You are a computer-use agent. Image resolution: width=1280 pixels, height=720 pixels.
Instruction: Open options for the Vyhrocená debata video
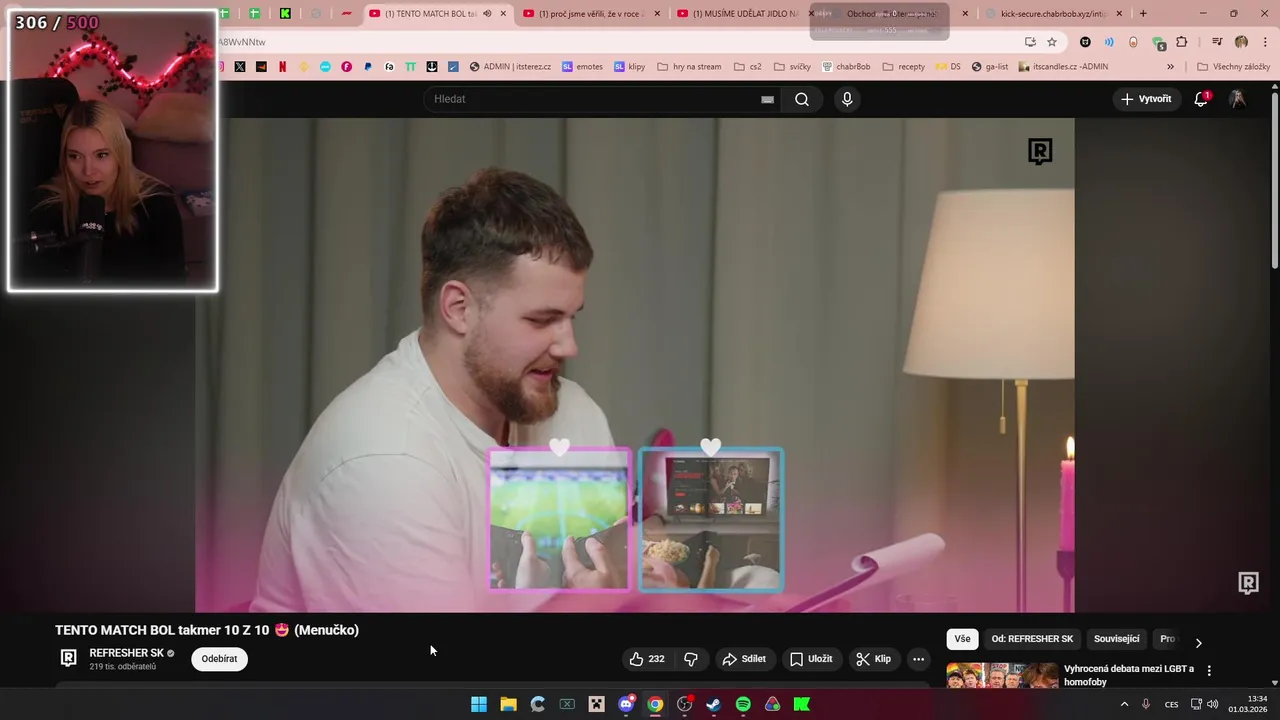click(x=1209, y=671)
